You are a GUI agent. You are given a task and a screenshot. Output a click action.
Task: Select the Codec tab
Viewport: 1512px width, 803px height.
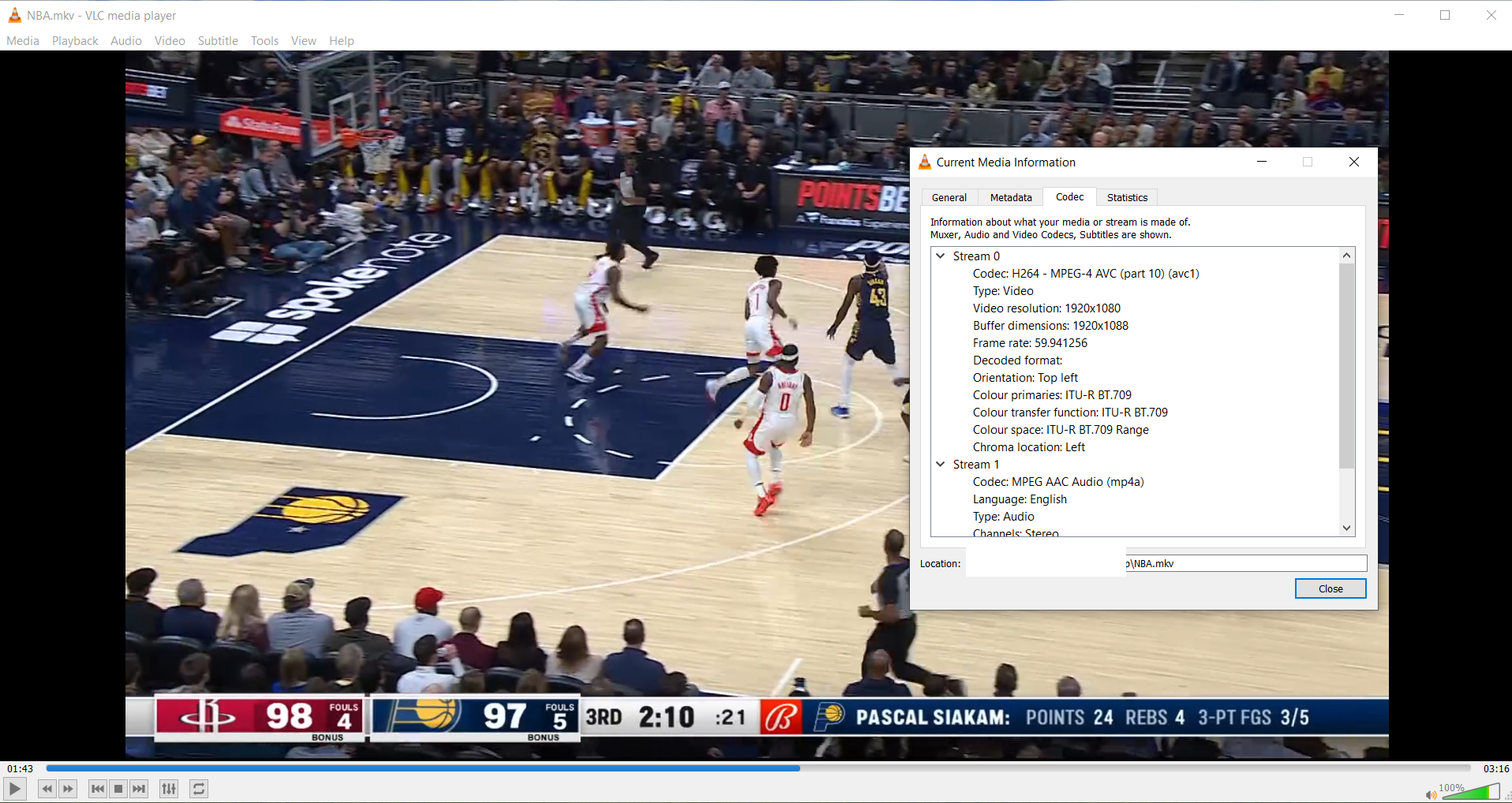pyautogui.click(x=1070, y=197)
